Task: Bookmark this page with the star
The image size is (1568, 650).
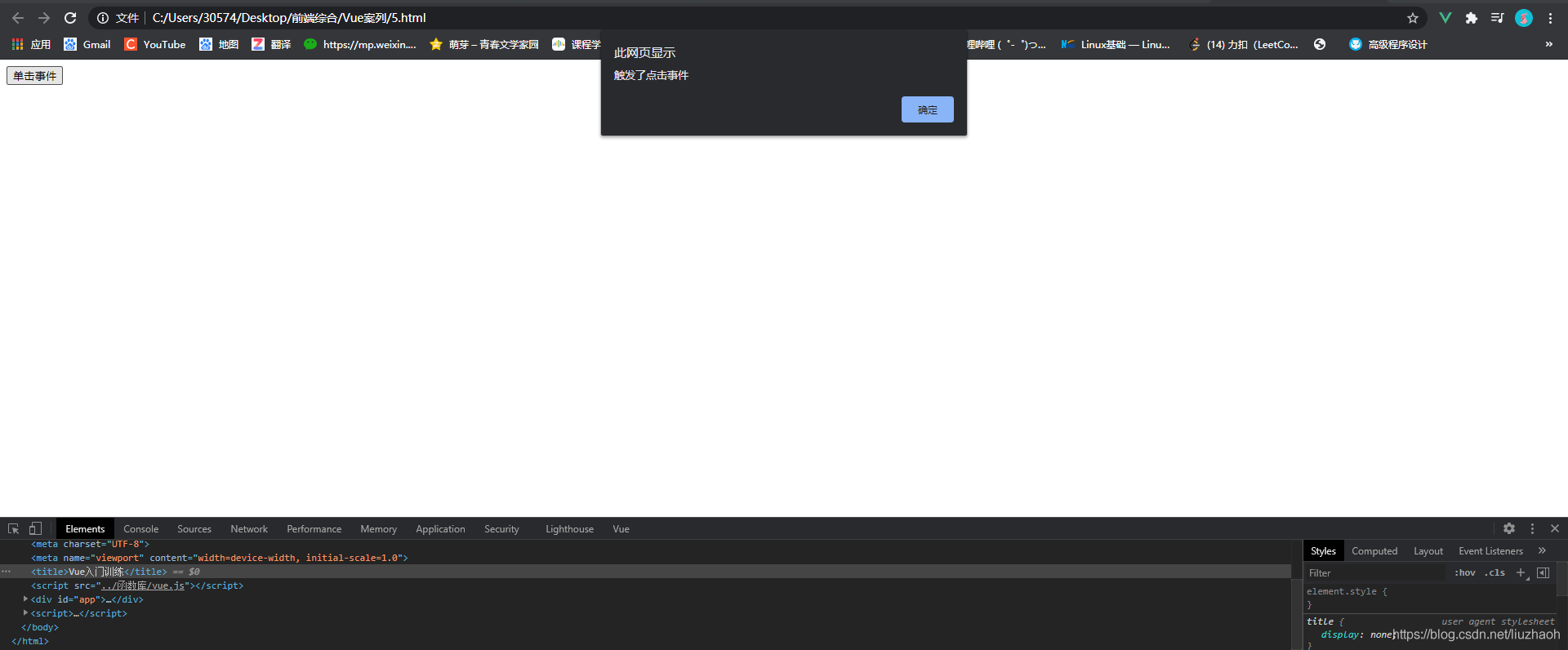Action: [x=1413, y=18]
